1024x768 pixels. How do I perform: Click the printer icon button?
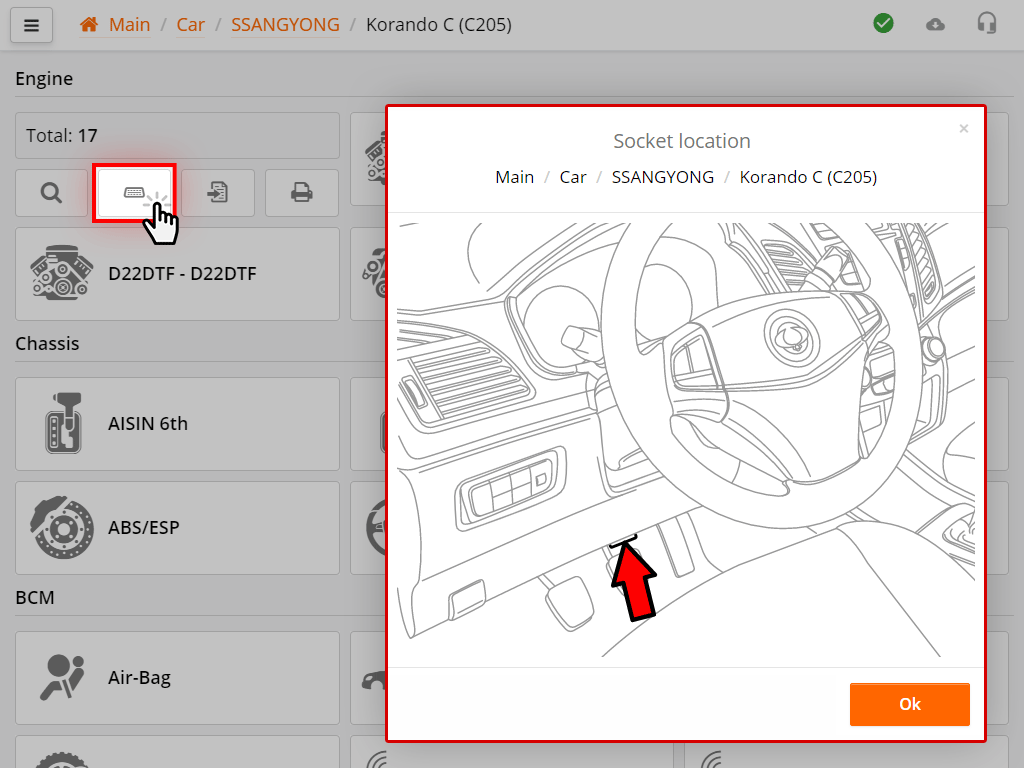point(301,193)
